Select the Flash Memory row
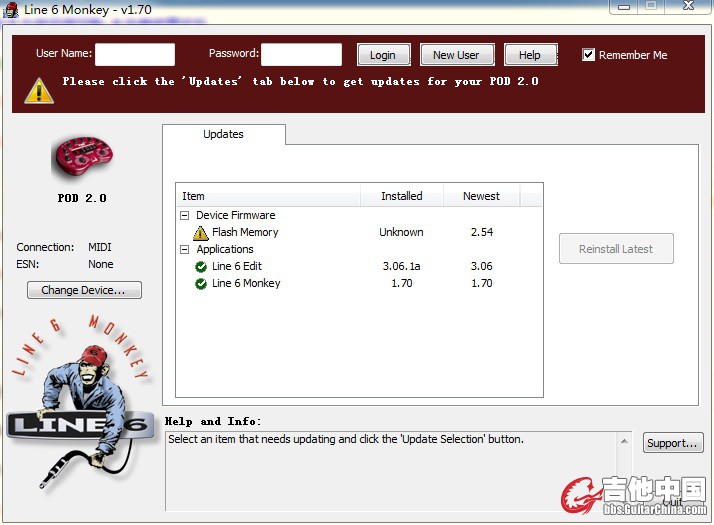The image size is (714, 525). tap(245, 232)
